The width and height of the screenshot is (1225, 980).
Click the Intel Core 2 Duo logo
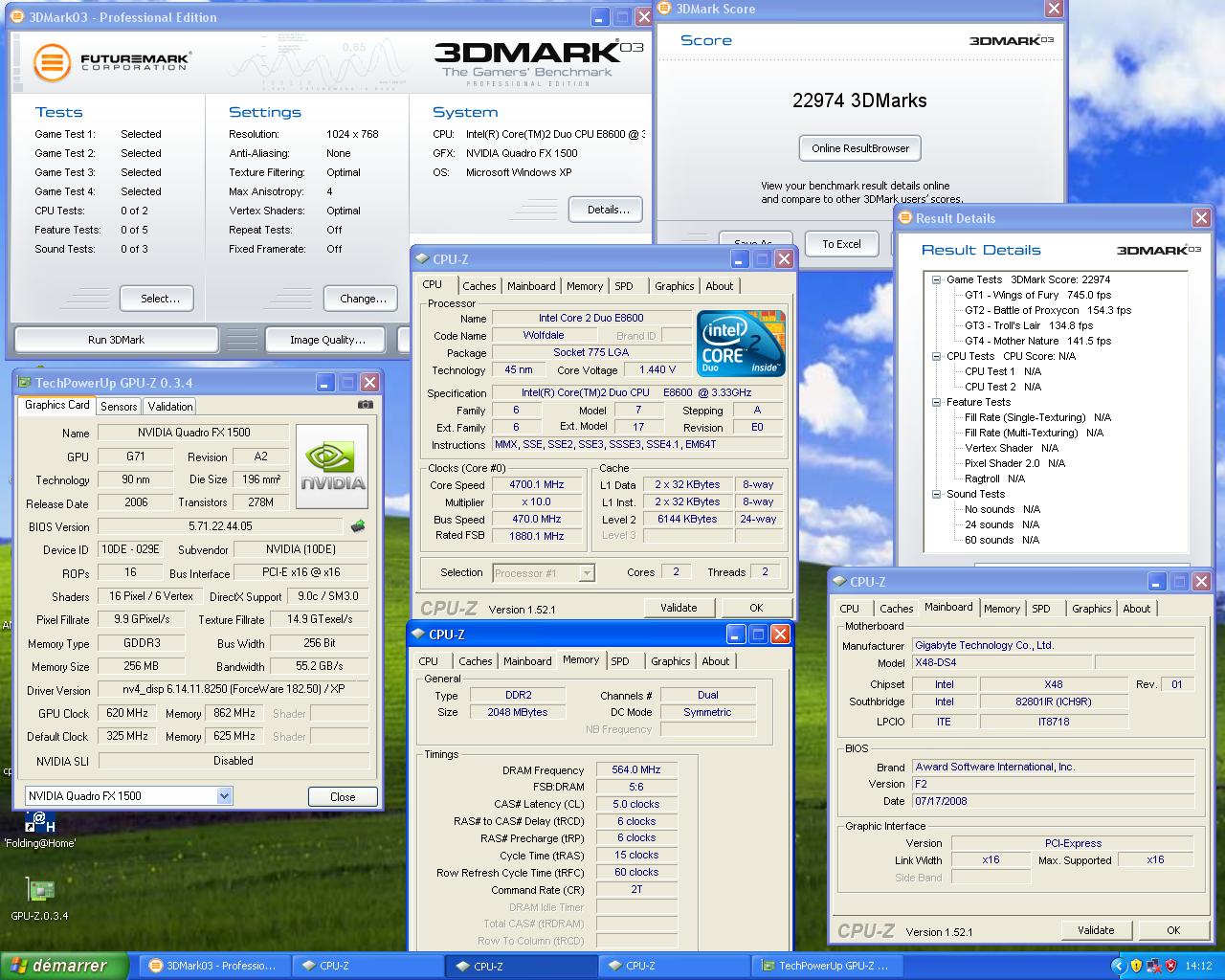pos(741,344)
